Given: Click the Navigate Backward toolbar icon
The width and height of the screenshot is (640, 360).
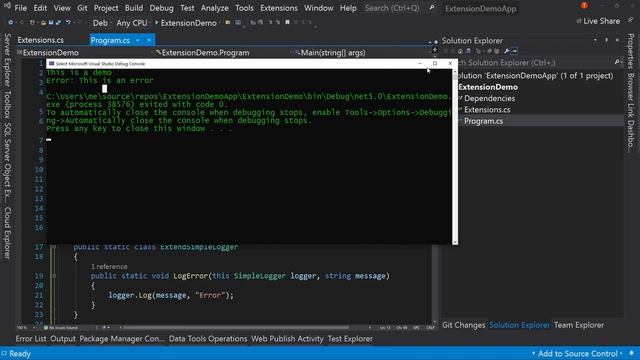Looking at the screenshot, I should tap(11, 23).
